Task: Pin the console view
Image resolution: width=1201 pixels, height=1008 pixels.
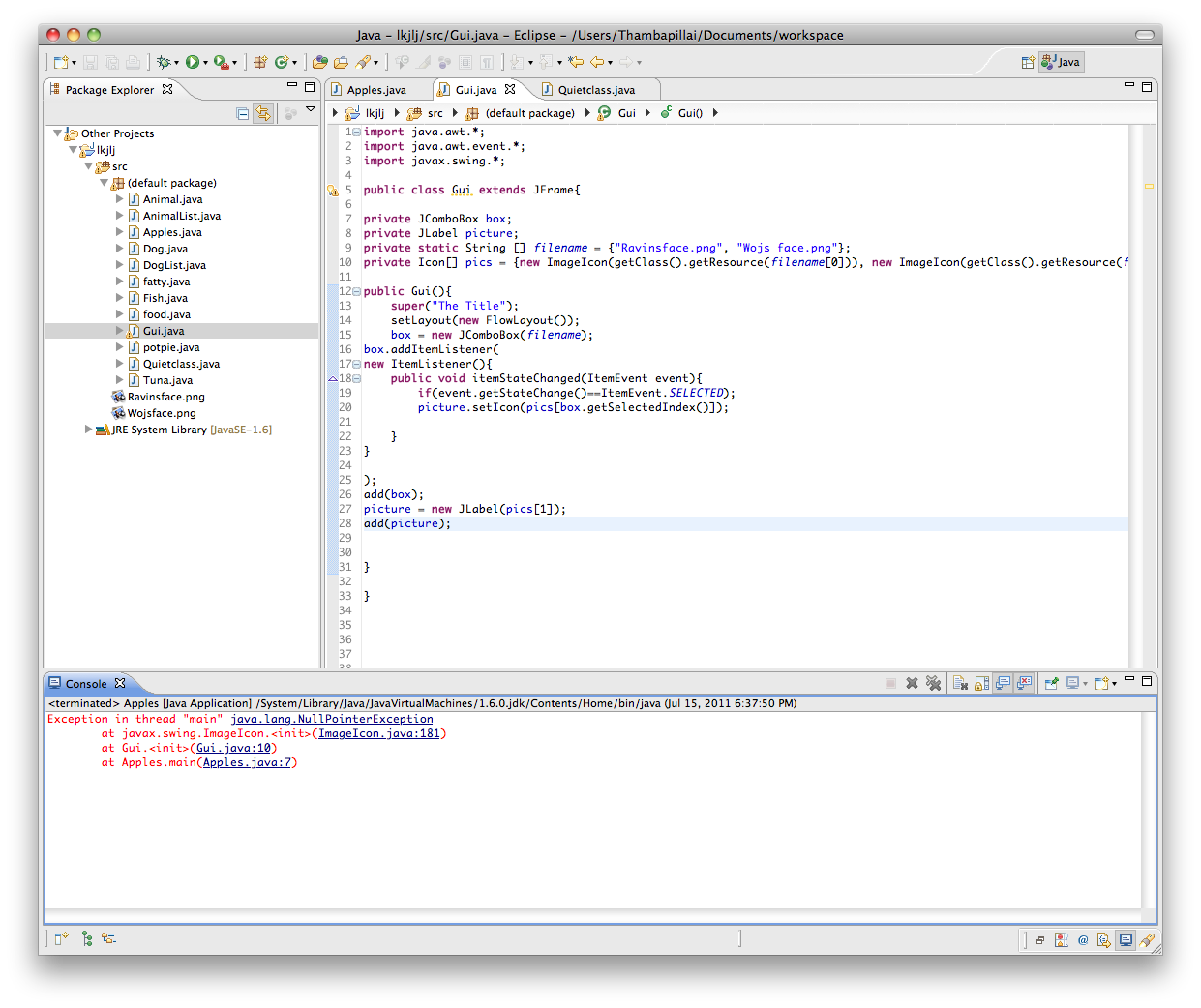Action: (x=1051, y=683)
